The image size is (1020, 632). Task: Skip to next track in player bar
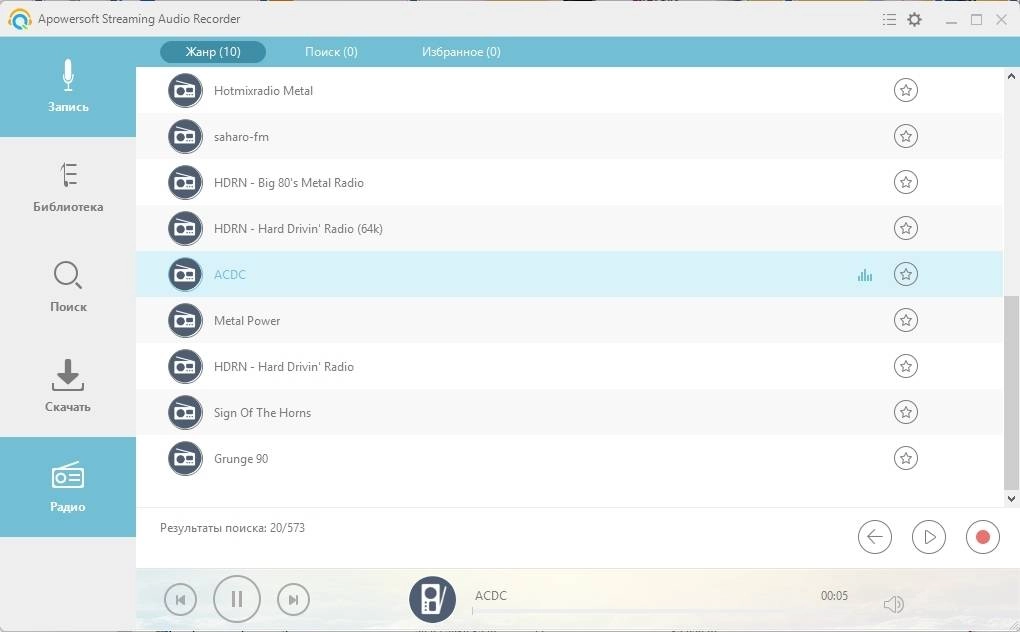[293, 599]
